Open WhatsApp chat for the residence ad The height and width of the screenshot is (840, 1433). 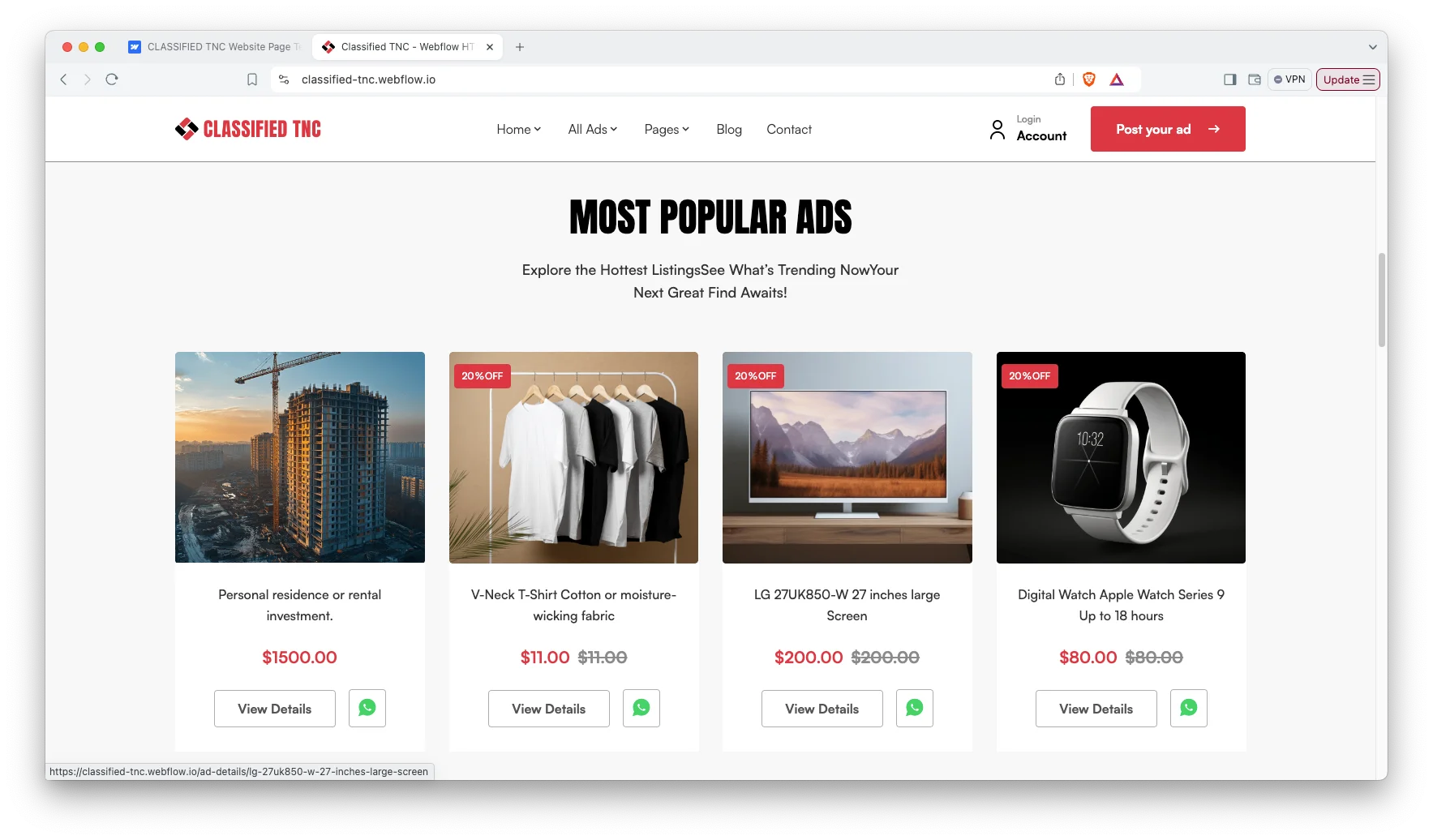(x=367, y=709)
